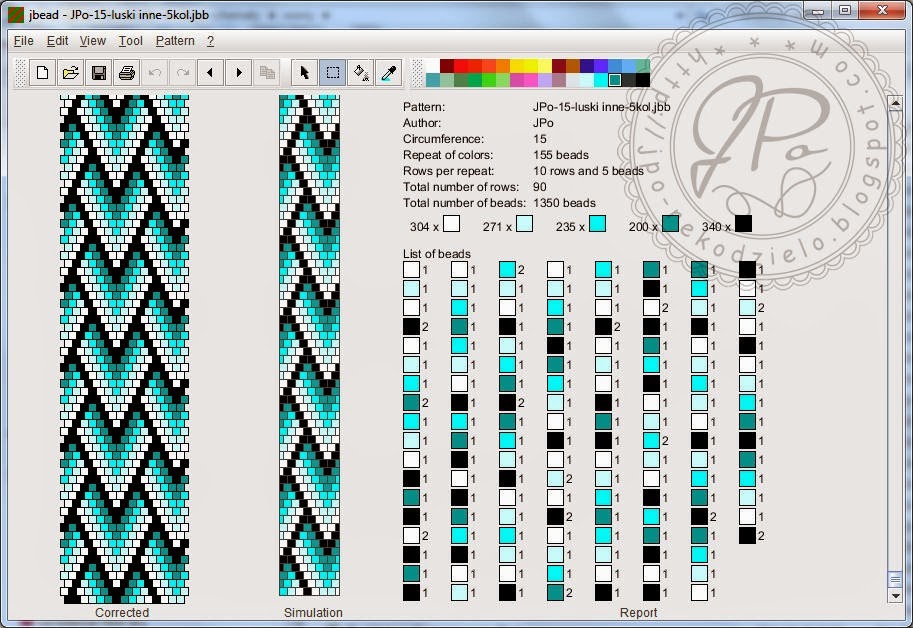The image size is (913, 628).
Task: Expand the View menu
Action: pos(93,41)
